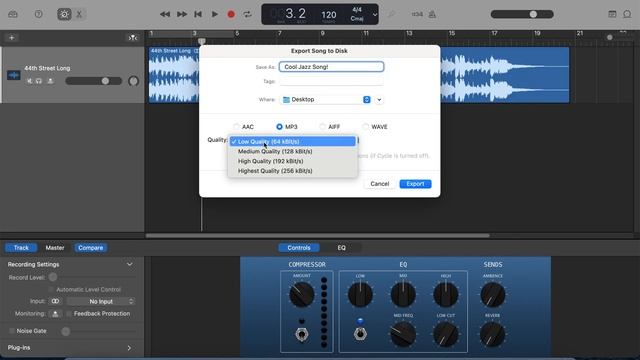Mute the 44th Street Long track

click(29, 81)
